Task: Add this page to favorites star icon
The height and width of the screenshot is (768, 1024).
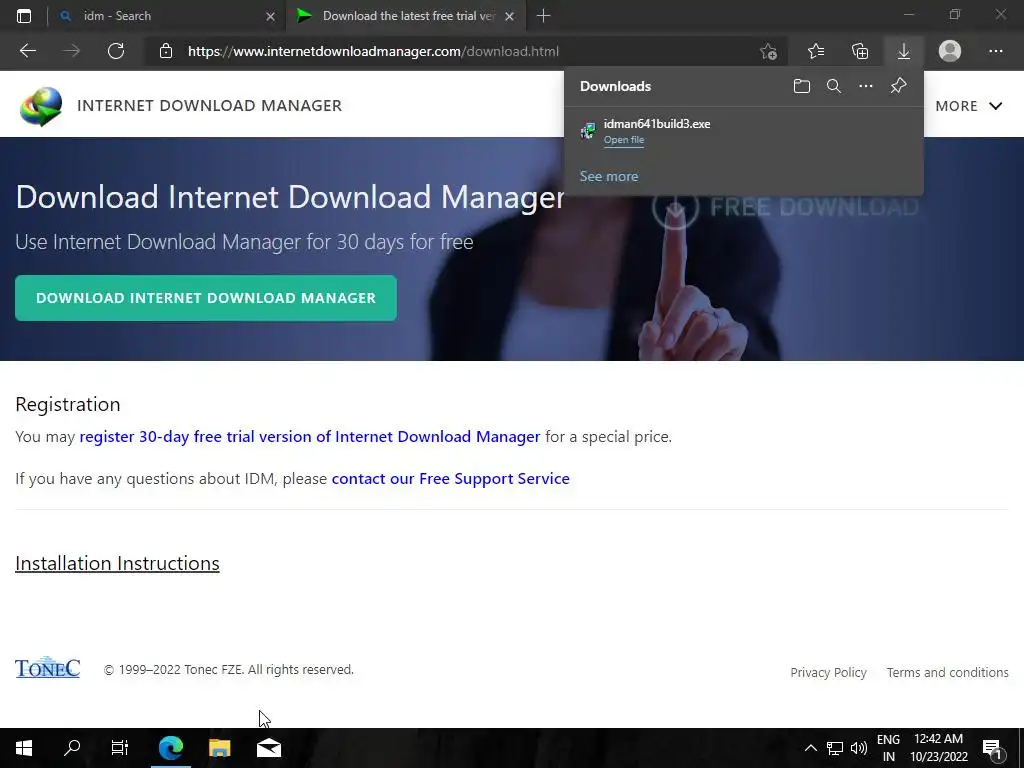Action: pos(769,51)
